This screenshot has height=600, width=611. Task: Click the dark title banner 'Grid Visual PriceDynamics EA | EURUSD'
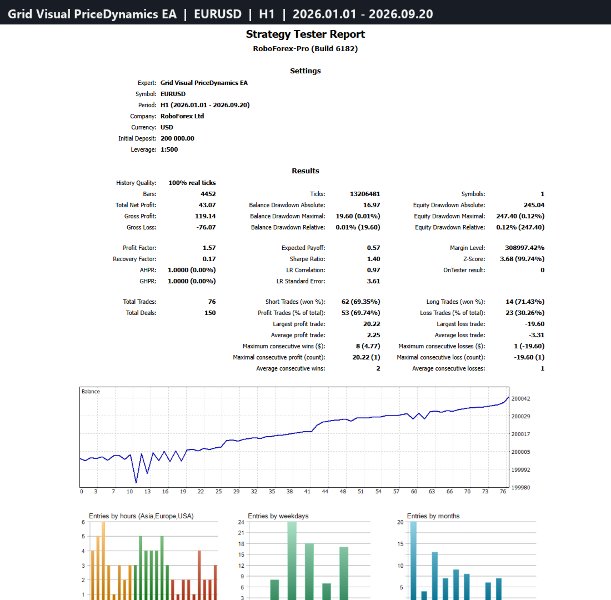[x=306, y=12]
